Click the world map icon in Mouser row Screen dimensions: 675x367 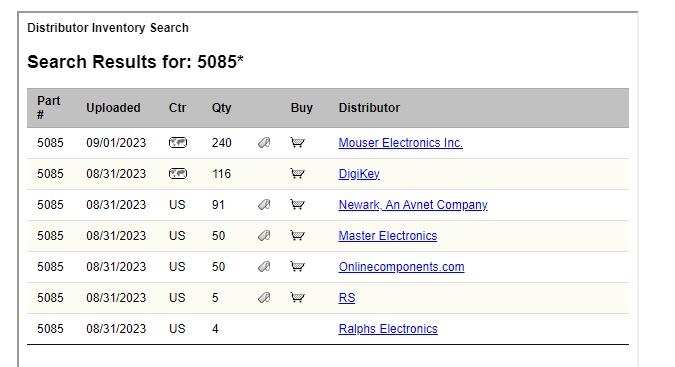click(x=178, y=142)
